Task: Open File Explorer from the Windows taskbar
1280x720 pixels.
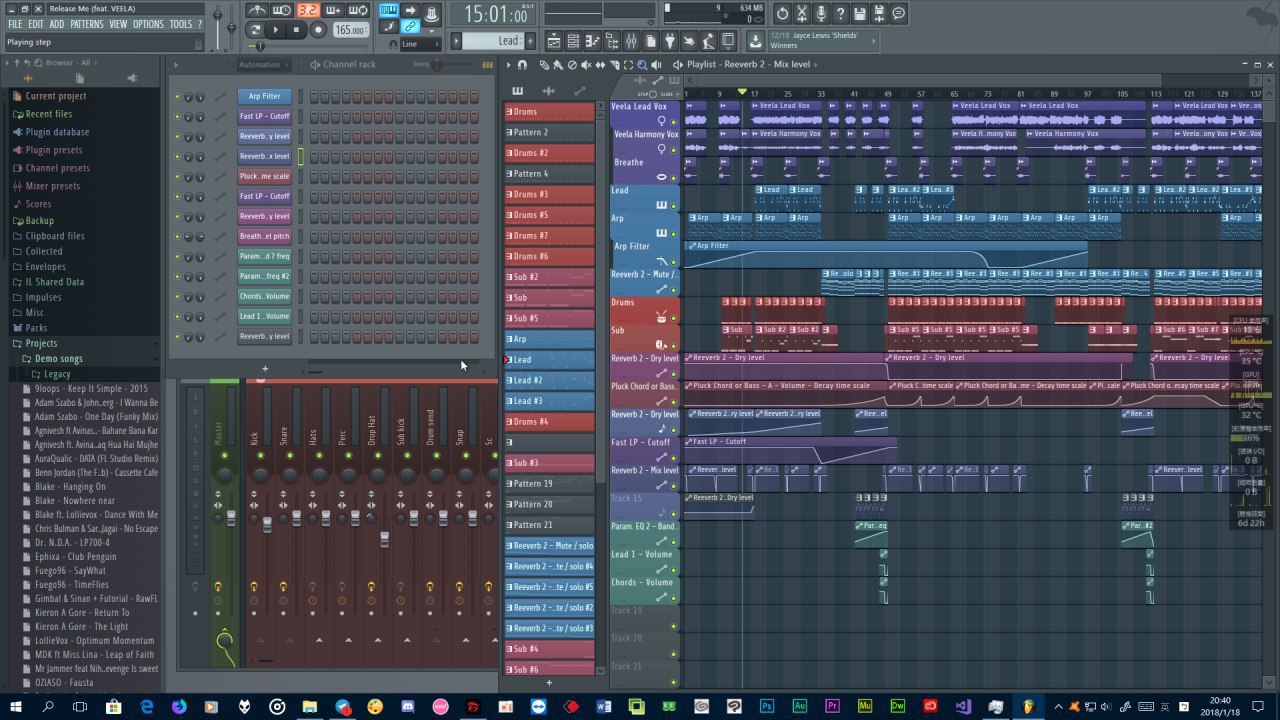Action: coord(310,707)
